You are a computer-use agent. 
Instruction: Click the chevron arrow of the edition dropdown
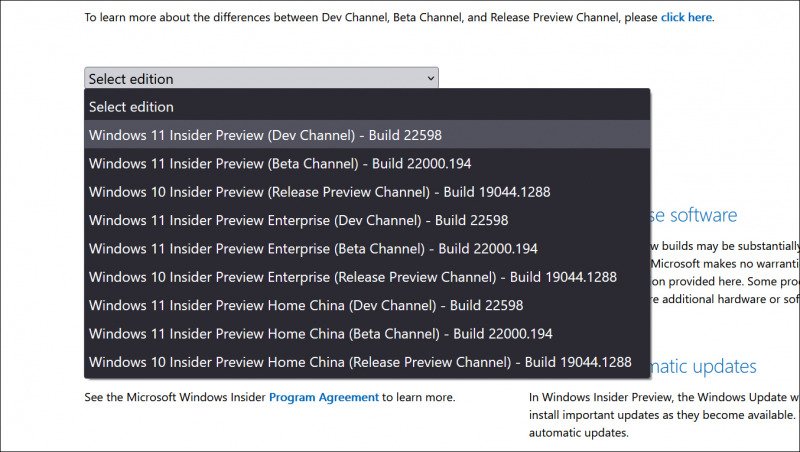(x=431, y=78)
